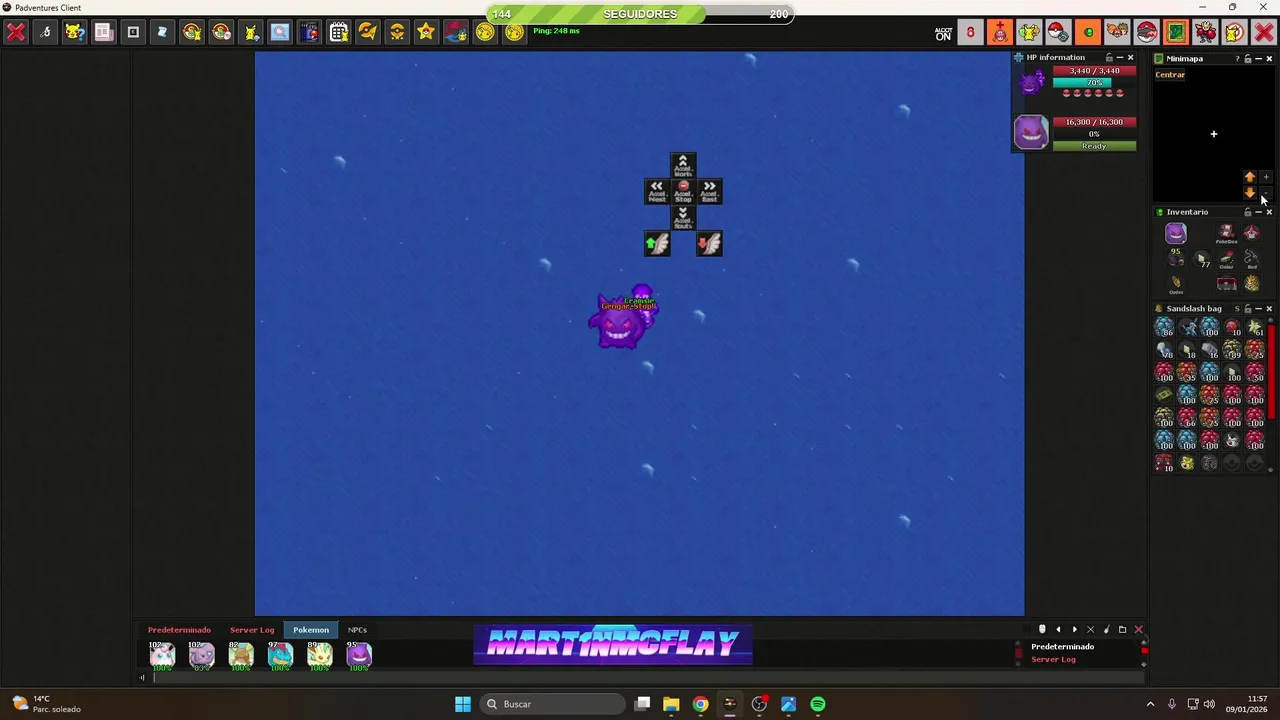This screenshot has width=1280, height=720.
Task: Collapse the Sandslash bag panel
Action: [1258, 309]
